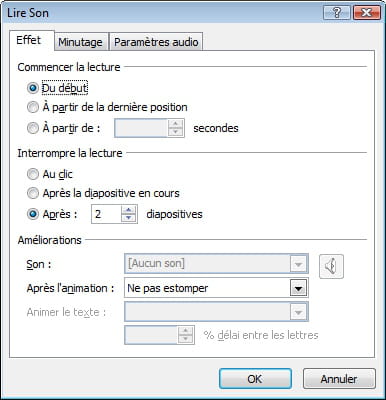The image size is (386, 400).
Task: Confirm with the OK button
Action: [x=255, y=379]
